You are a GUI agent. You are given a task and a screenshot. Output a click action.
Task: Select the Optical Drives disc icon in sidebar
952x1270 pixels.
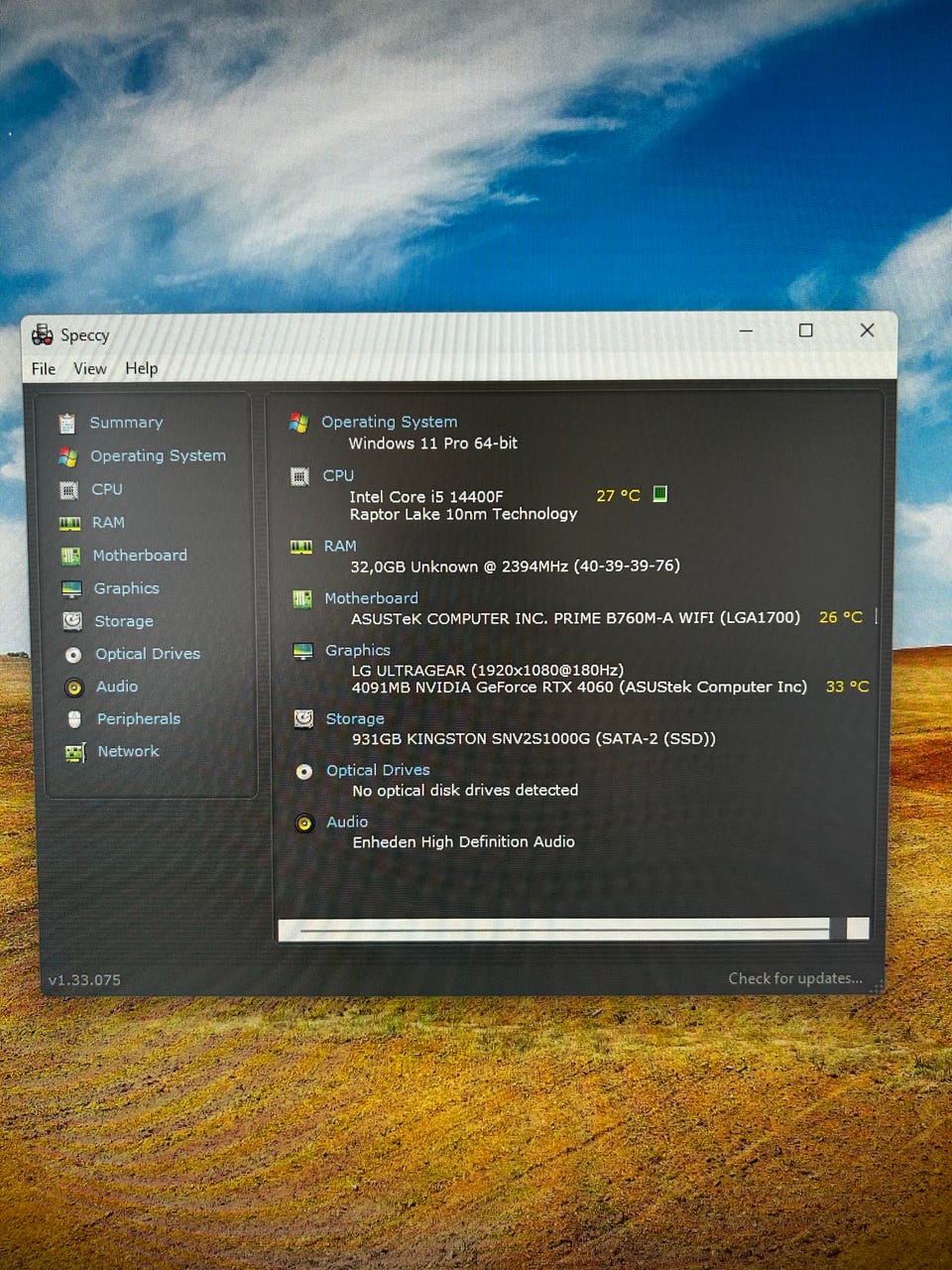(73, 655)
